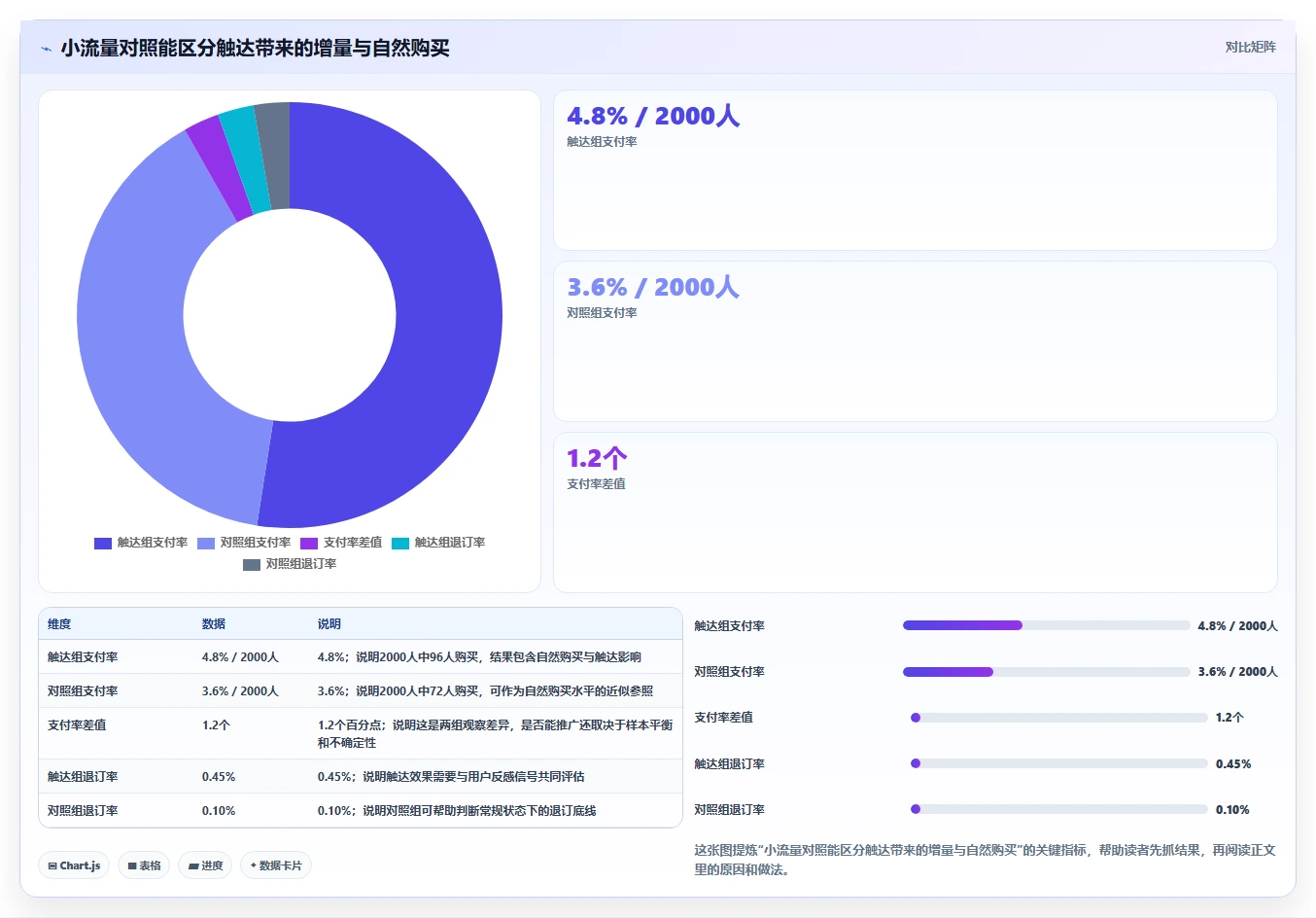Click the 数据卡片 tag chip
This screenshot has height=918, width=1316.
tap(276, 865)
